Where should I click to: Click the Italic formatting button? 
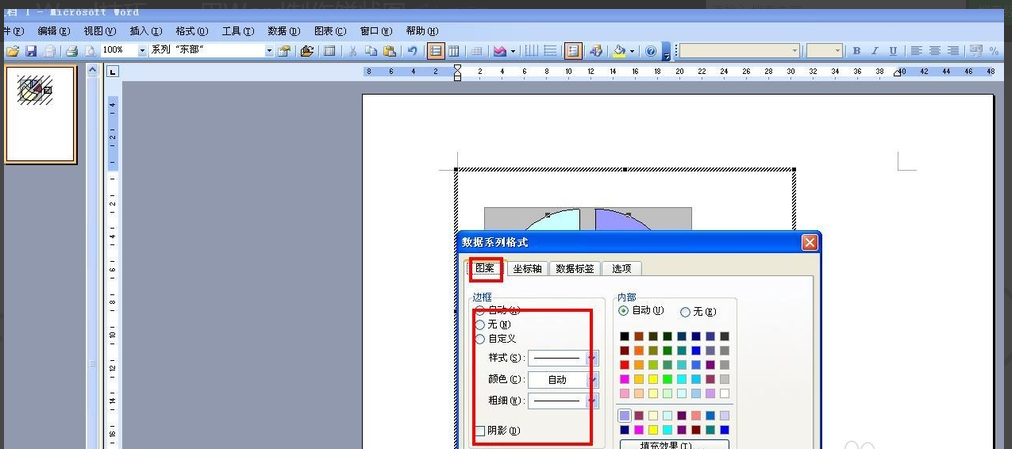(x=874, y=51)
